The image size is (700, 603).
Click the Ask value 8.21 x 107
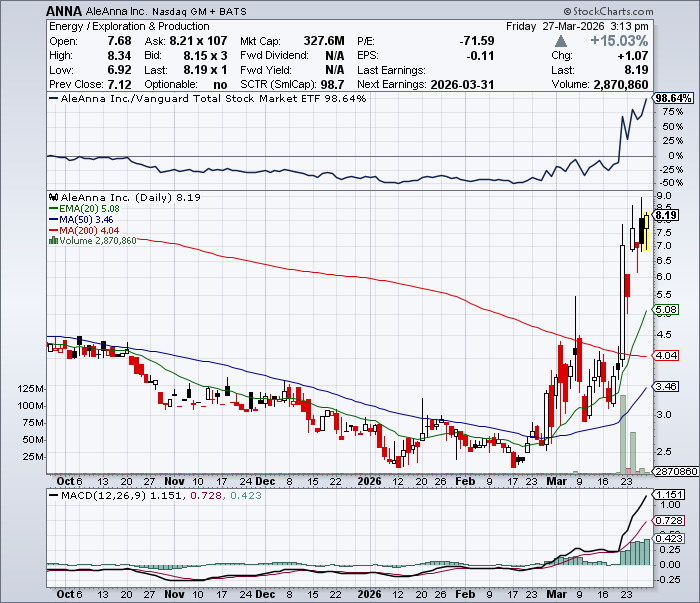point(198,41)
